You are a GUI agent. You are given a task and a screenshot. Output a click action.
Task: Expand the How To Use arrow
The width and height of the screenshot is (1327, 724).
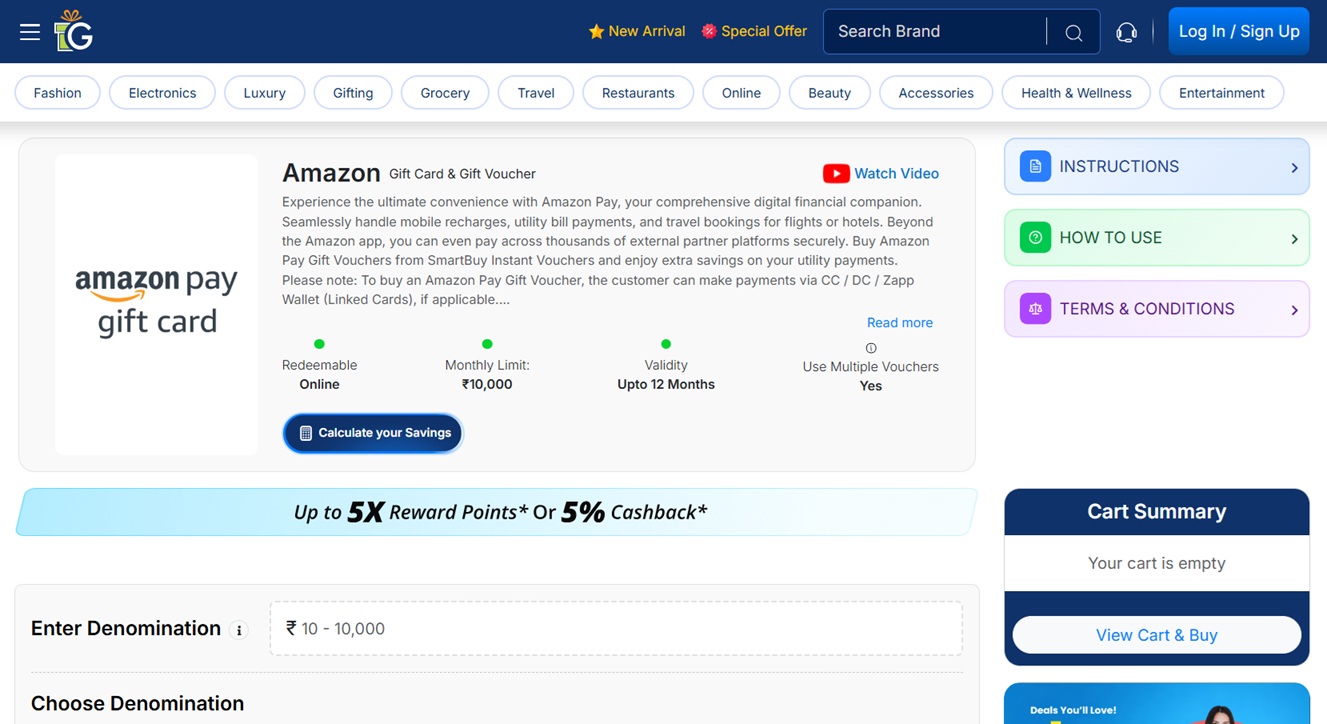[x=1294, y=239]
